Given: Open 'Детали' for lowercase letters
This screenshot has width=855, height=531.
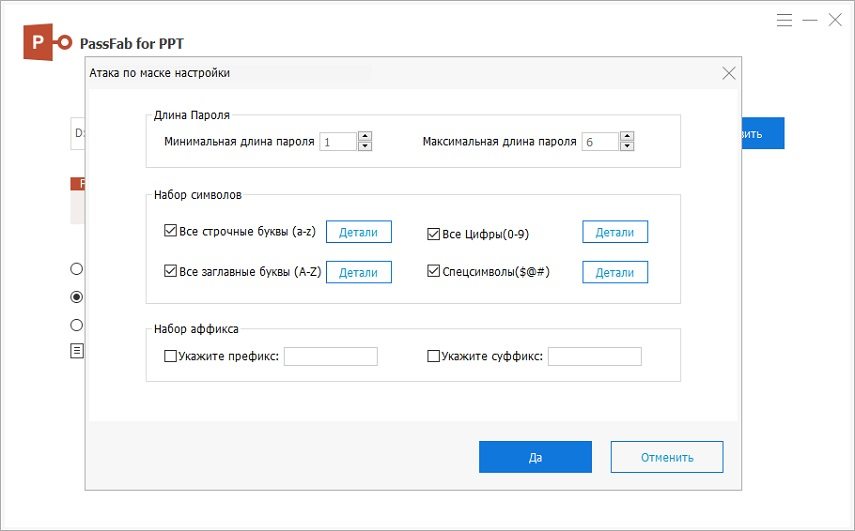Looking at the screenshot, I should click(359, 232).
